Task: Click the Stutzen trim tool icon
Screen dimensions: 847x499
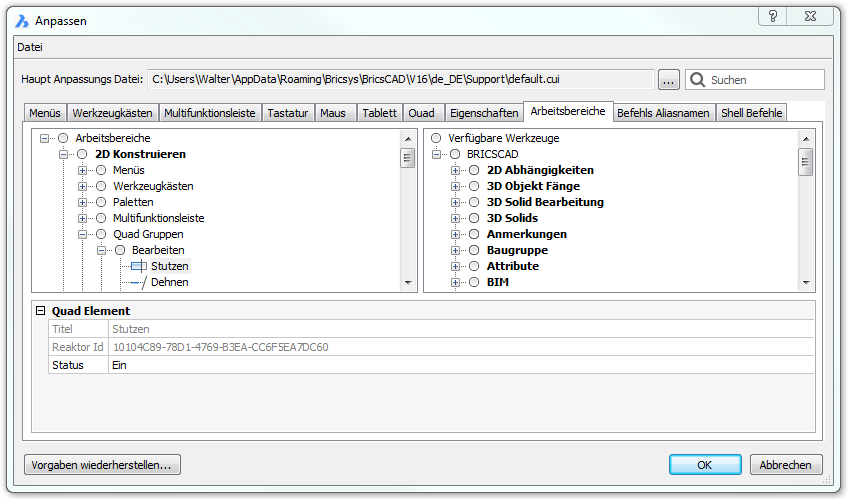Action: click(x=138, y=266)
